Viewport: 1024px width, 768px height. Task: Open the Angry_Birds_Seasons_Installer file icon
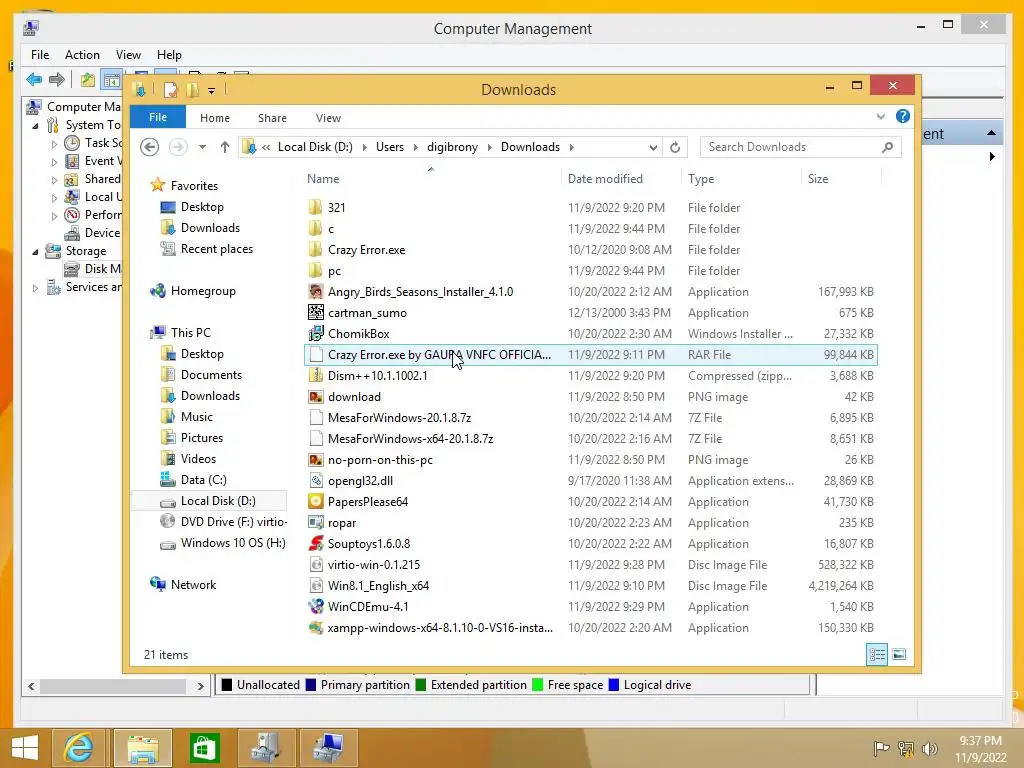pyautogui.click(x=316, y=292)
